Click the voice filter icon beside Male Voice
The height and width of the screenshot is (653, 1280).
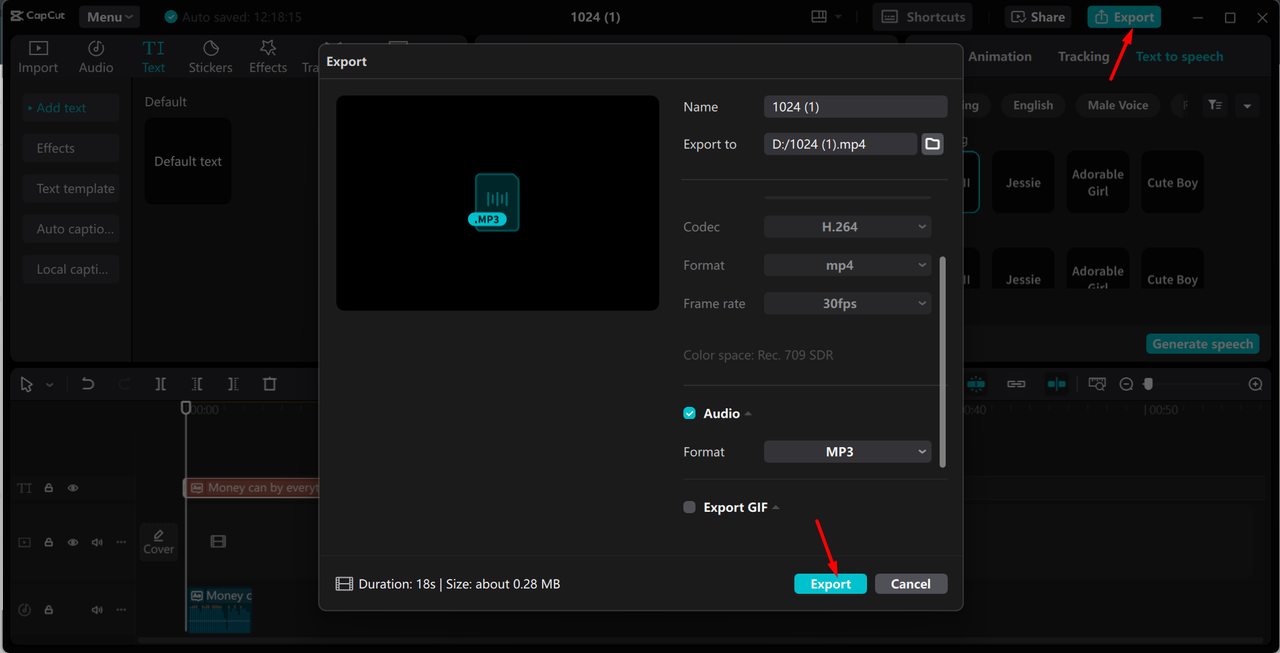tap(1214, 105)
